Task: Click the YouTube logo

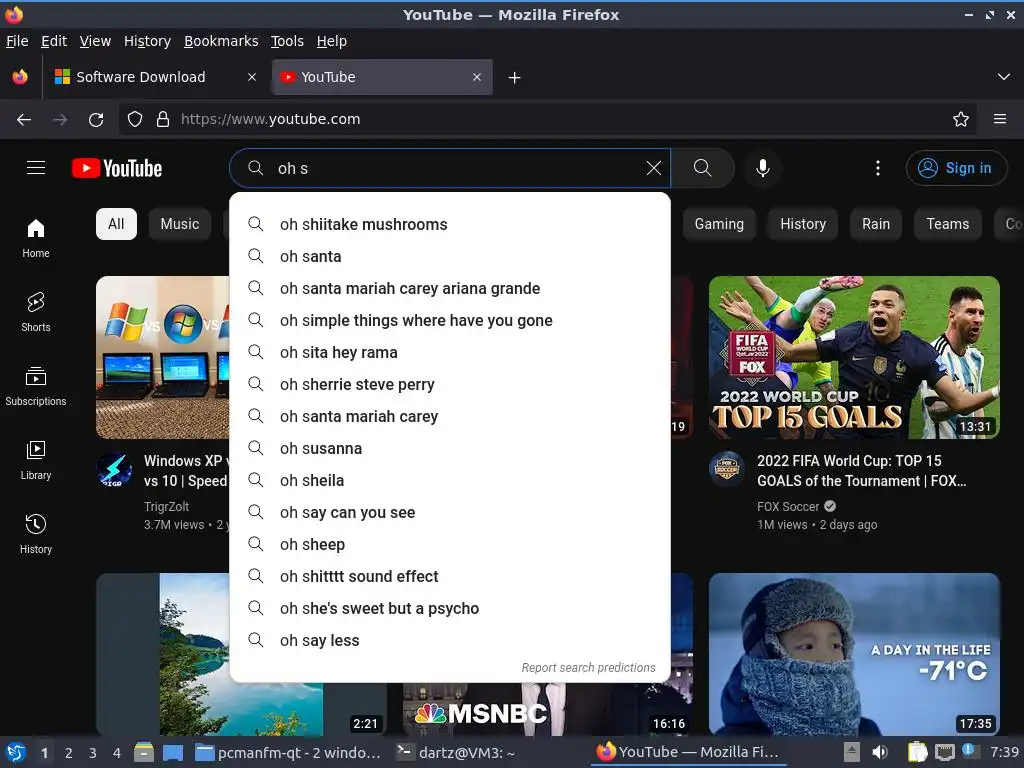Action: (x=117, y=168)
